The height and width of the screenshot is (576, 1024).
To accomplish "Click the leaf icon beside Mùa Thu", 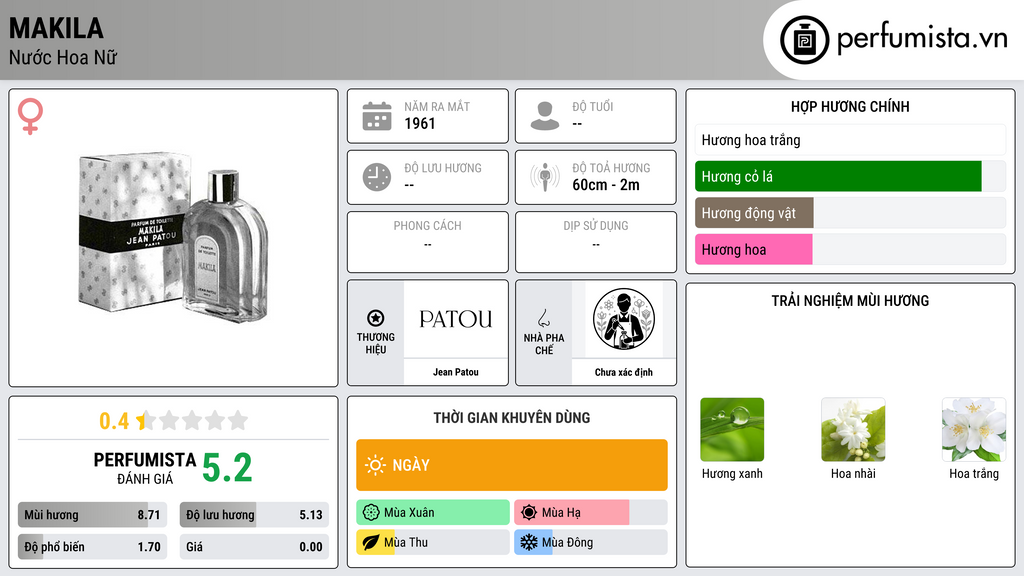I will [x=371, y=542].
